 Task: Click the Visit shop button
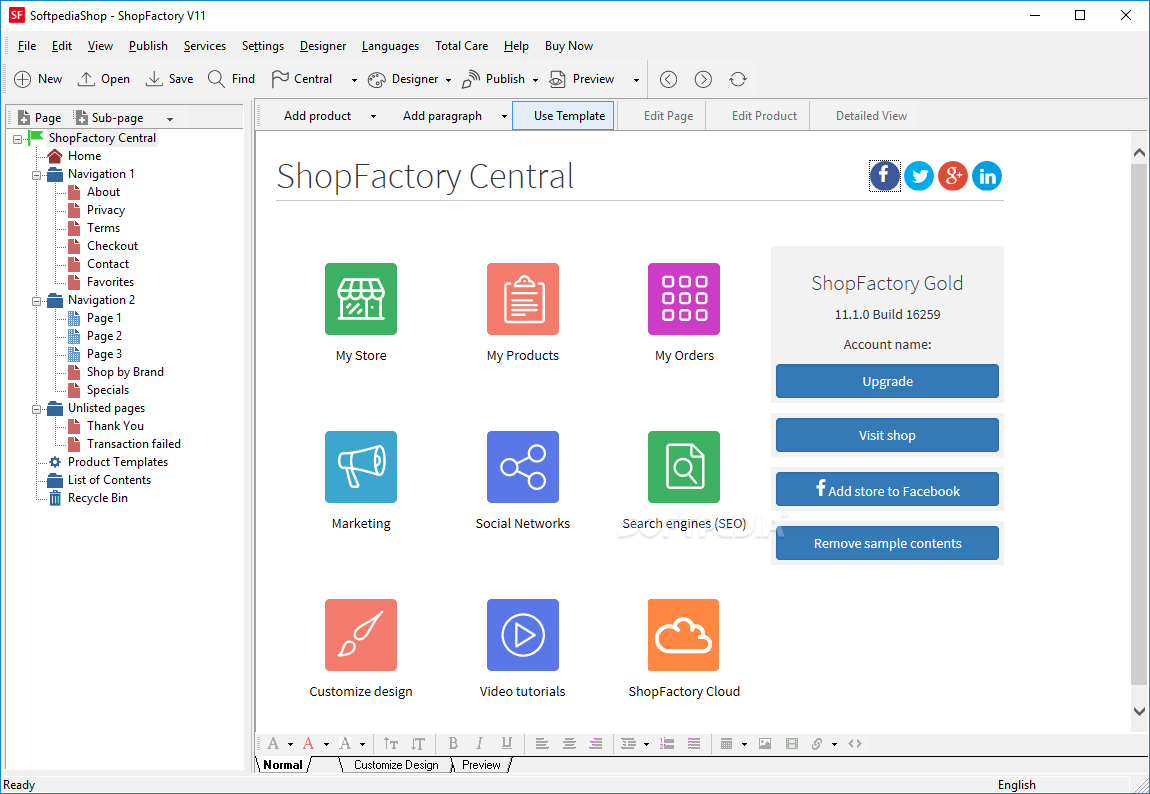pyautogui.click(x=887, y=435)
